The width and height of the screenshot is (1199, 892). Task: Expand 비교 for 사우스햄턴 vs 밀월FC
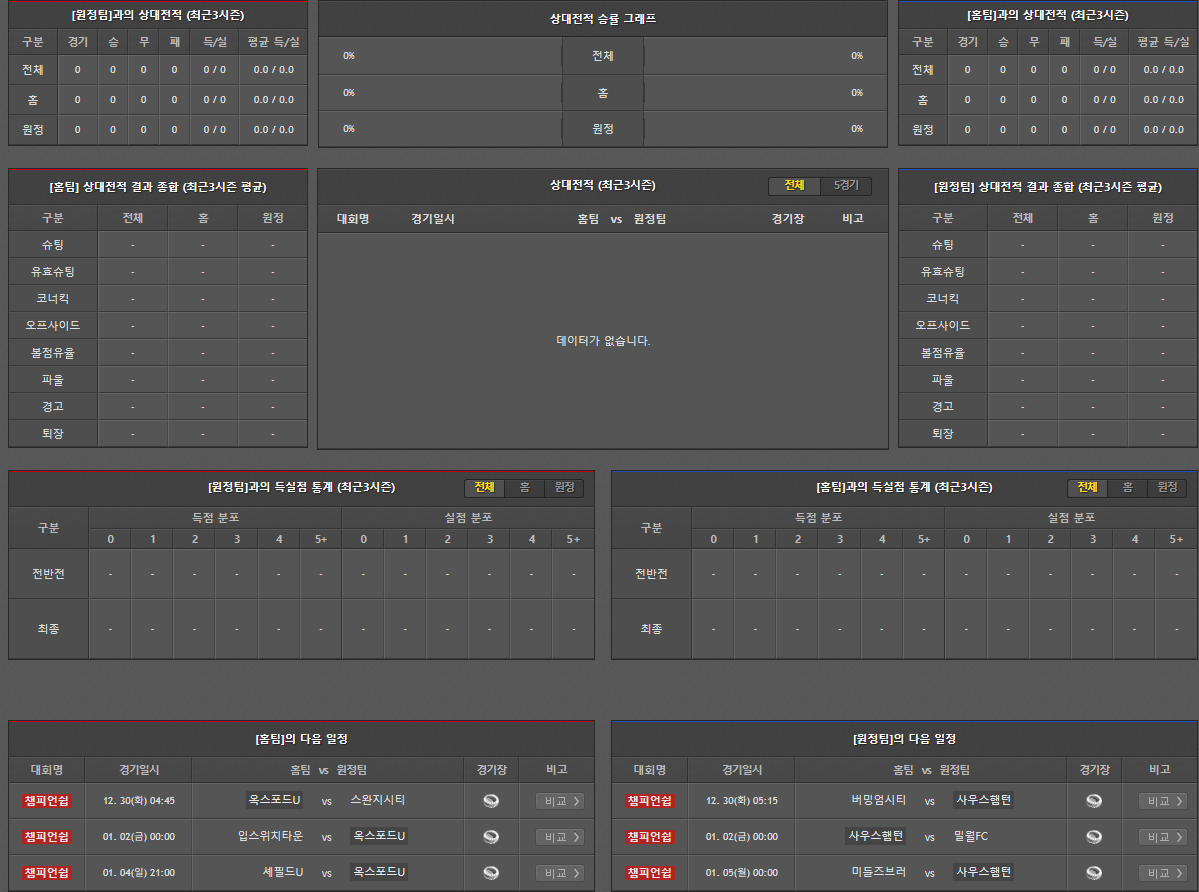pyautogui.click(x=1162, y=837)
